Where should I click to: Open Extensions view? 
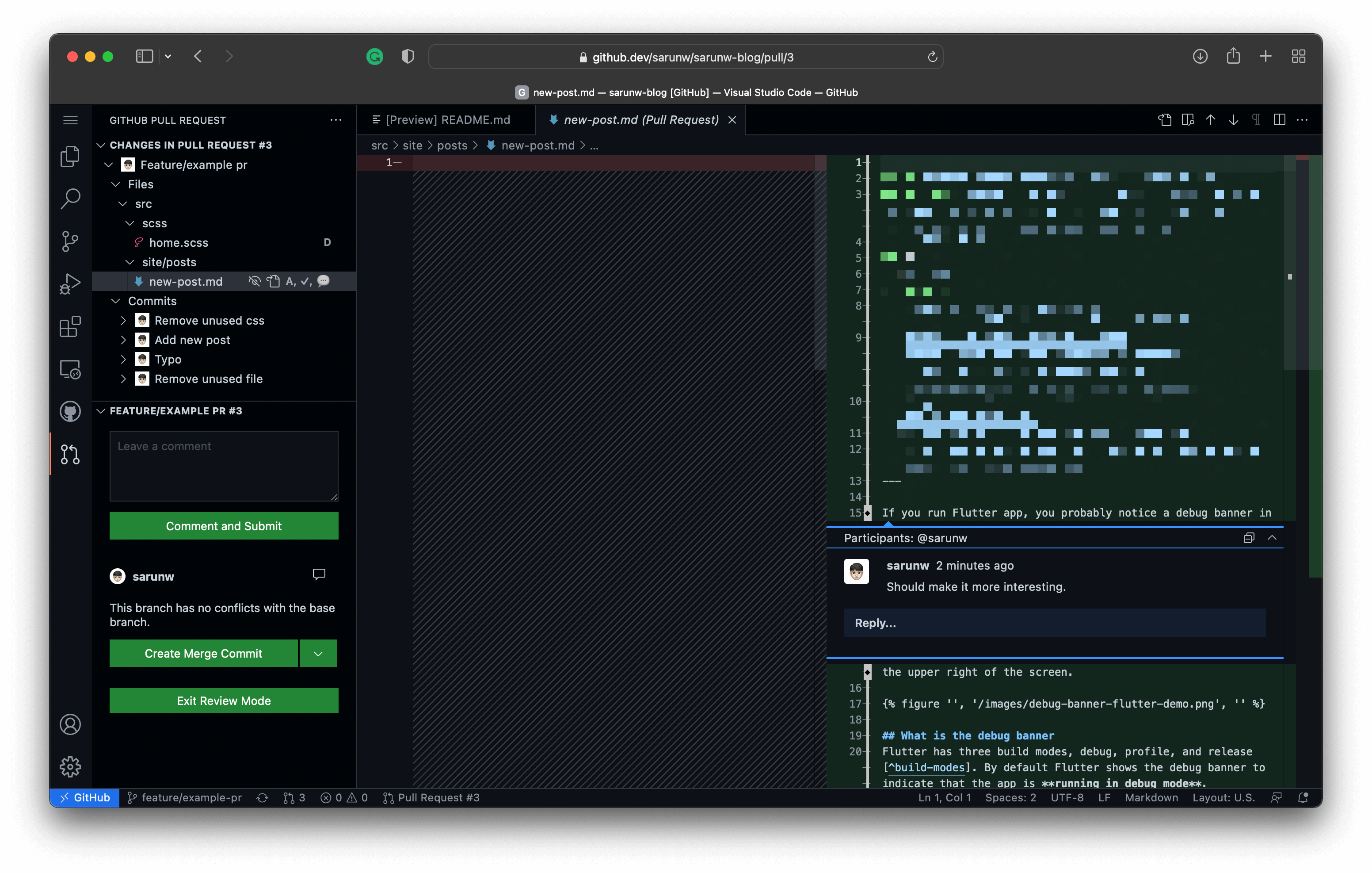click(70, 326)
